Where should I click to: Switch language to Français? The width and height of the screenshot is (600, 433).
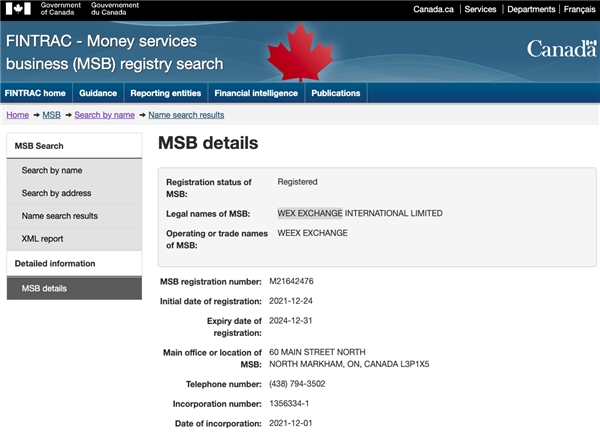577,9
